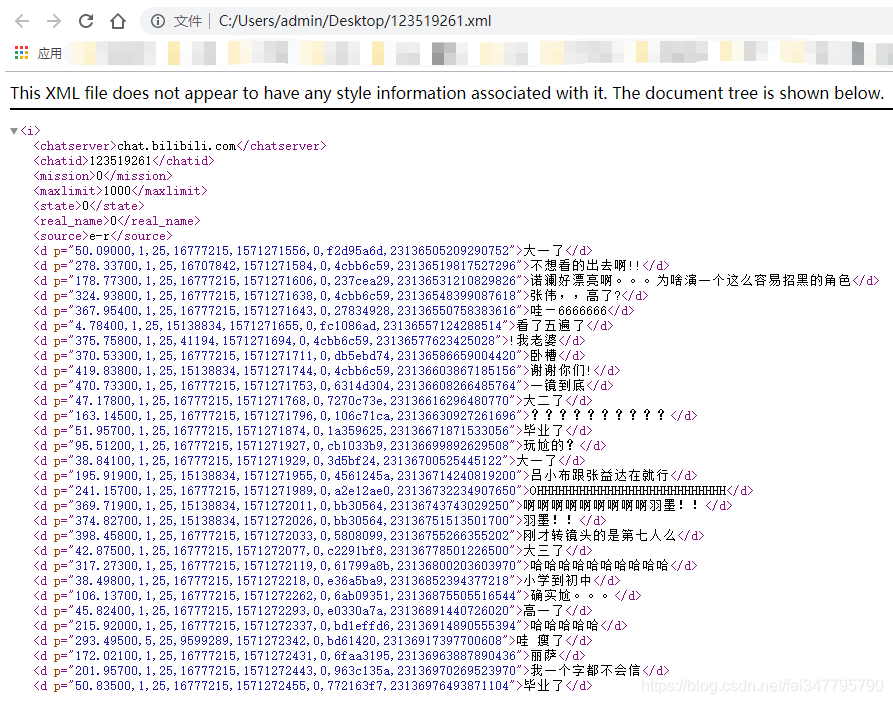
Task: Select danmaku line starting p="278.33700
Action: 351,265
